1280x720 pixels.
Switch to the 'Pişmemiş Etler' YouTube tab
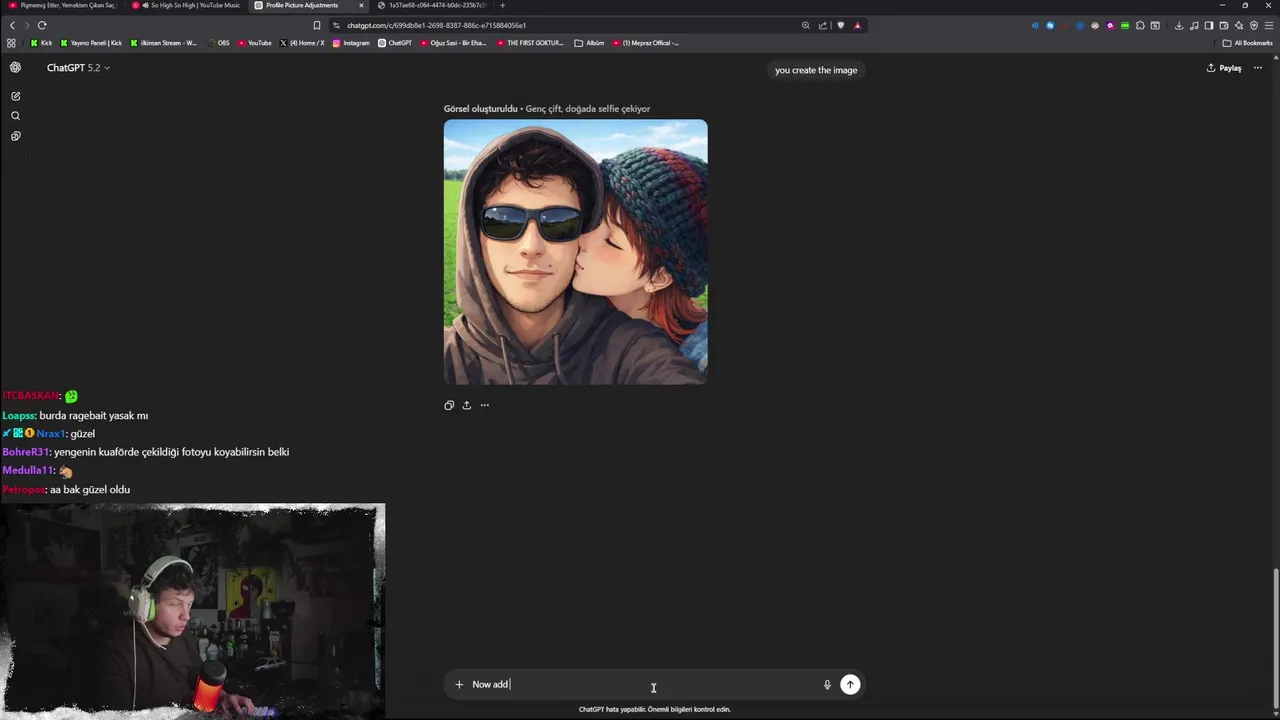click(x=62, y=5)
